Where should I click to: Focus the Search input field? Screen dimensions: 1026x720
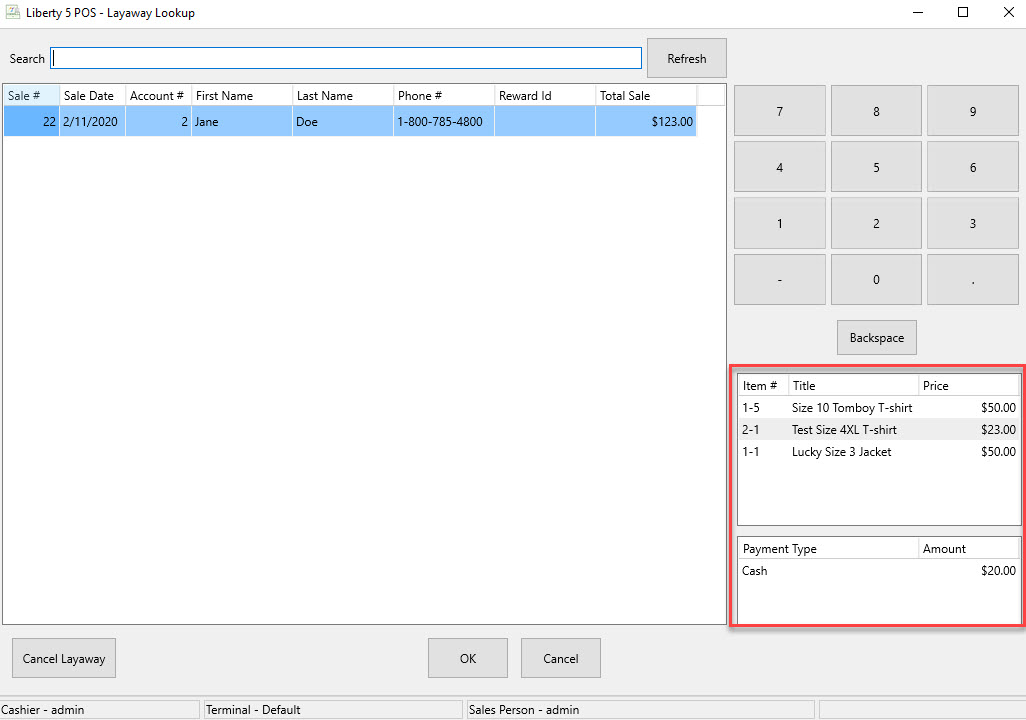pos(346,58)
